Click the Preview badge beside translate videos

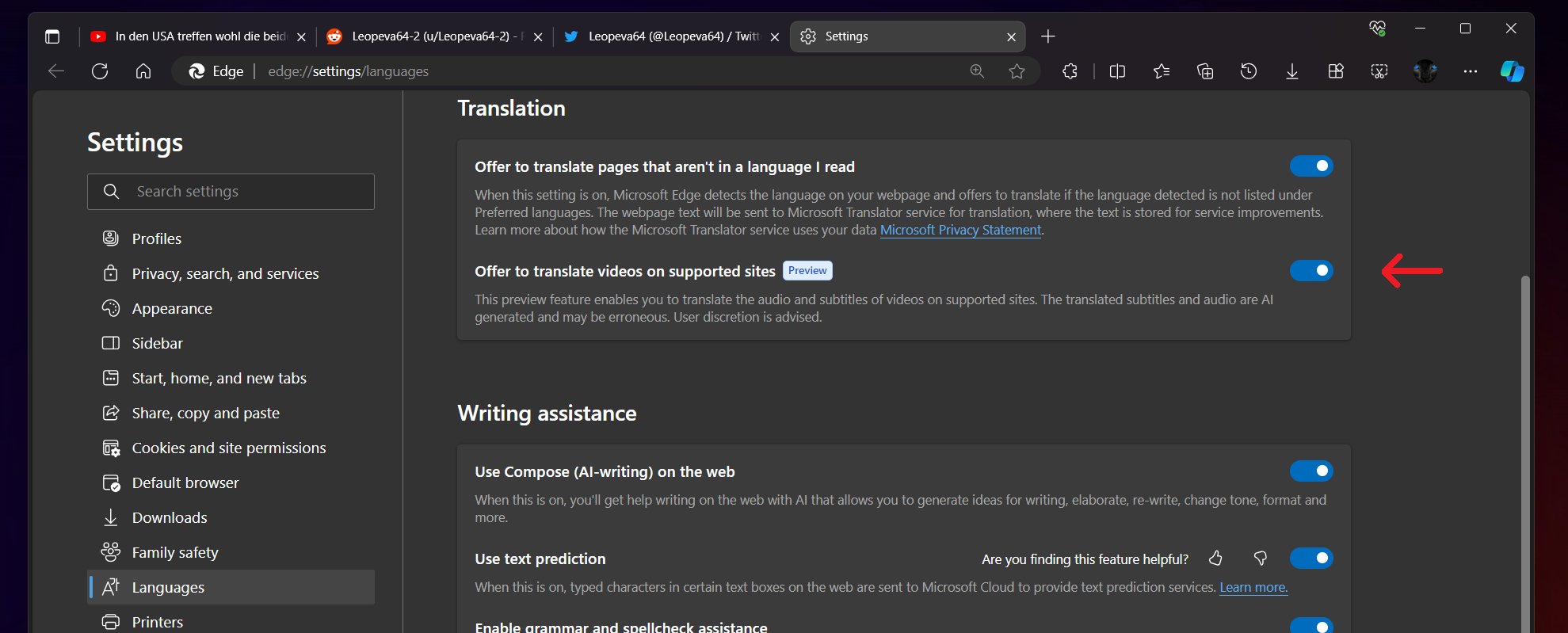(807, 271)
